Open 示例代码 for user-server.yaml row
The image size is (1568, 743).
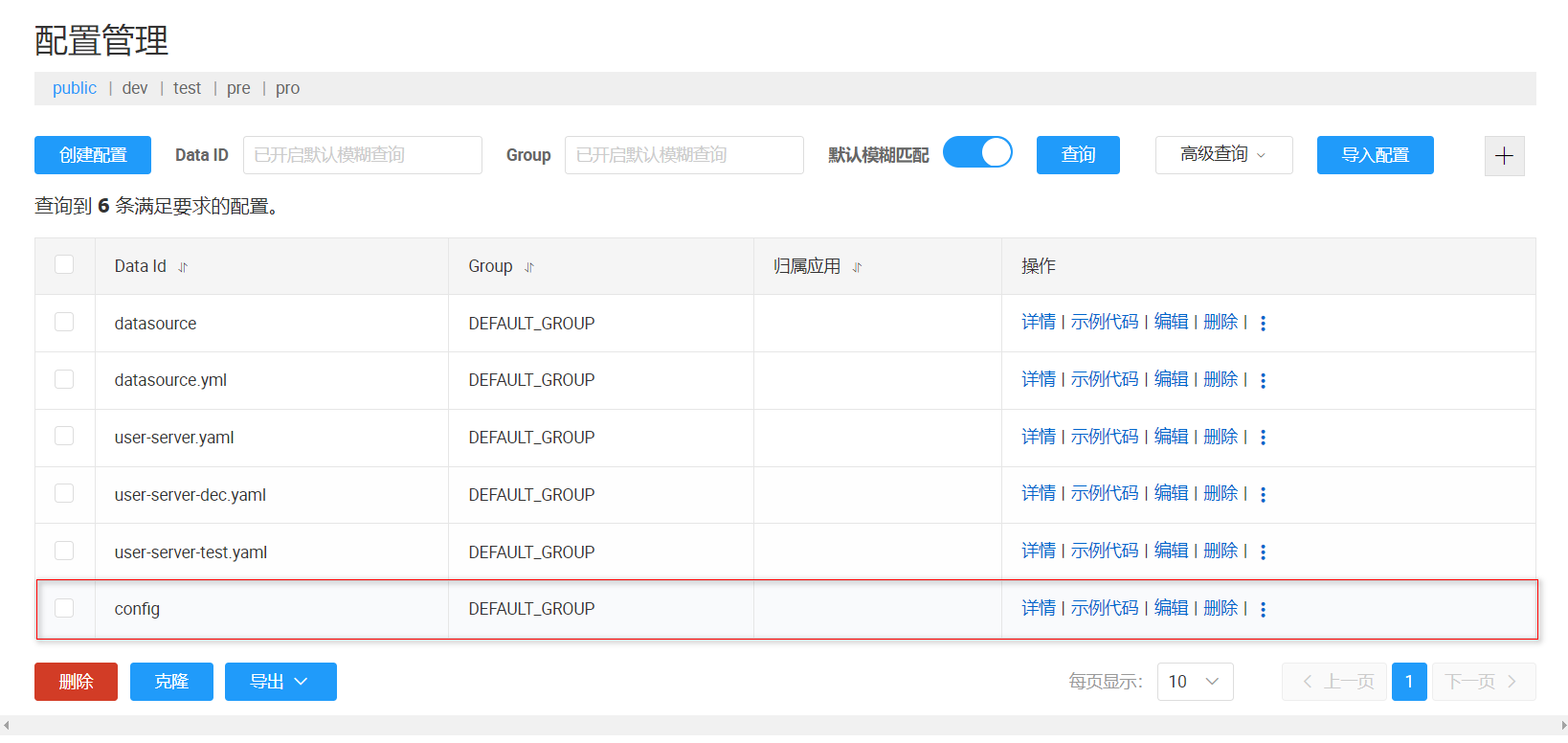pos(1105,437)
